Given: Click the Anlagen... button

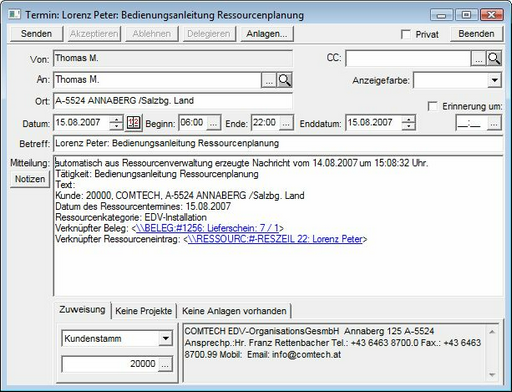Looking at the screenshot, I should pyautogui.click(x=267, y=34).
